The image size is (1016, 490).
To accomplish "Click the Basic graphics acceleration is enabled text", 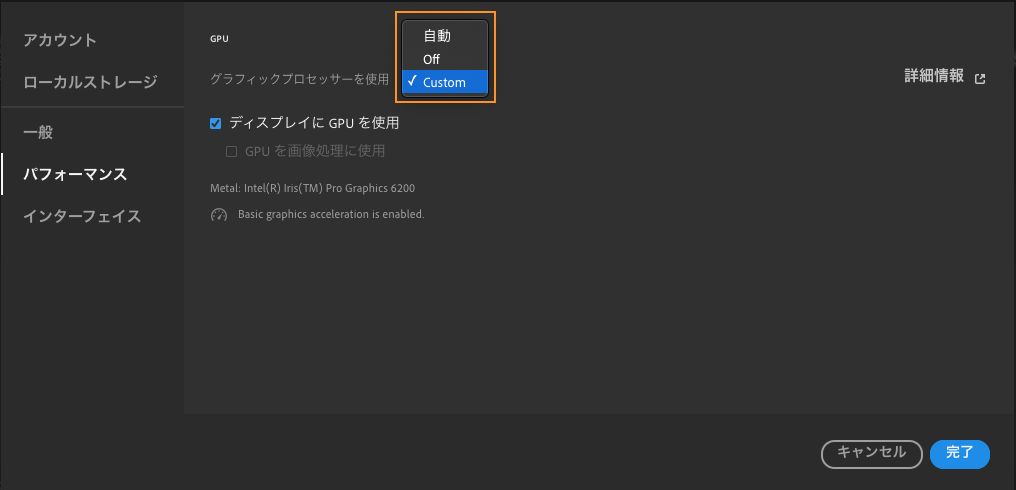I will click(x=331, y=214).
